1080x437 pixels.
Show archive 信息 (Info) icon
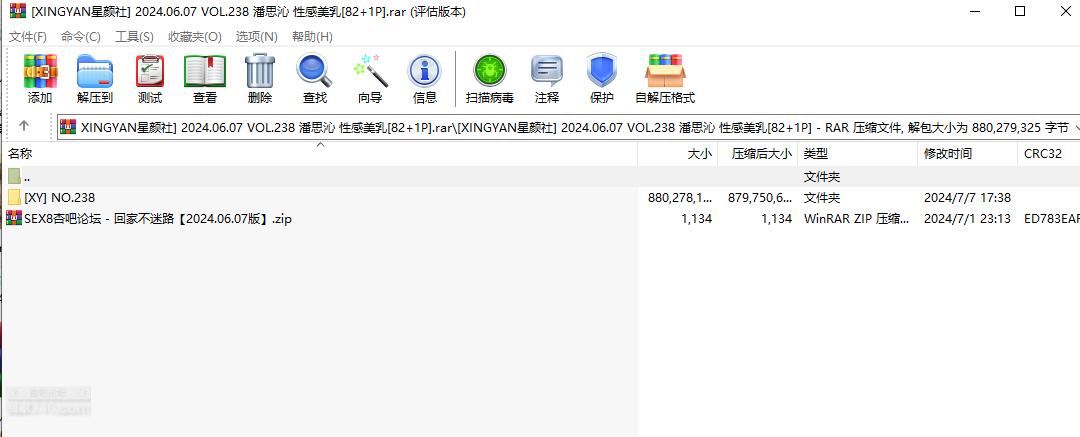pos(424,71)
